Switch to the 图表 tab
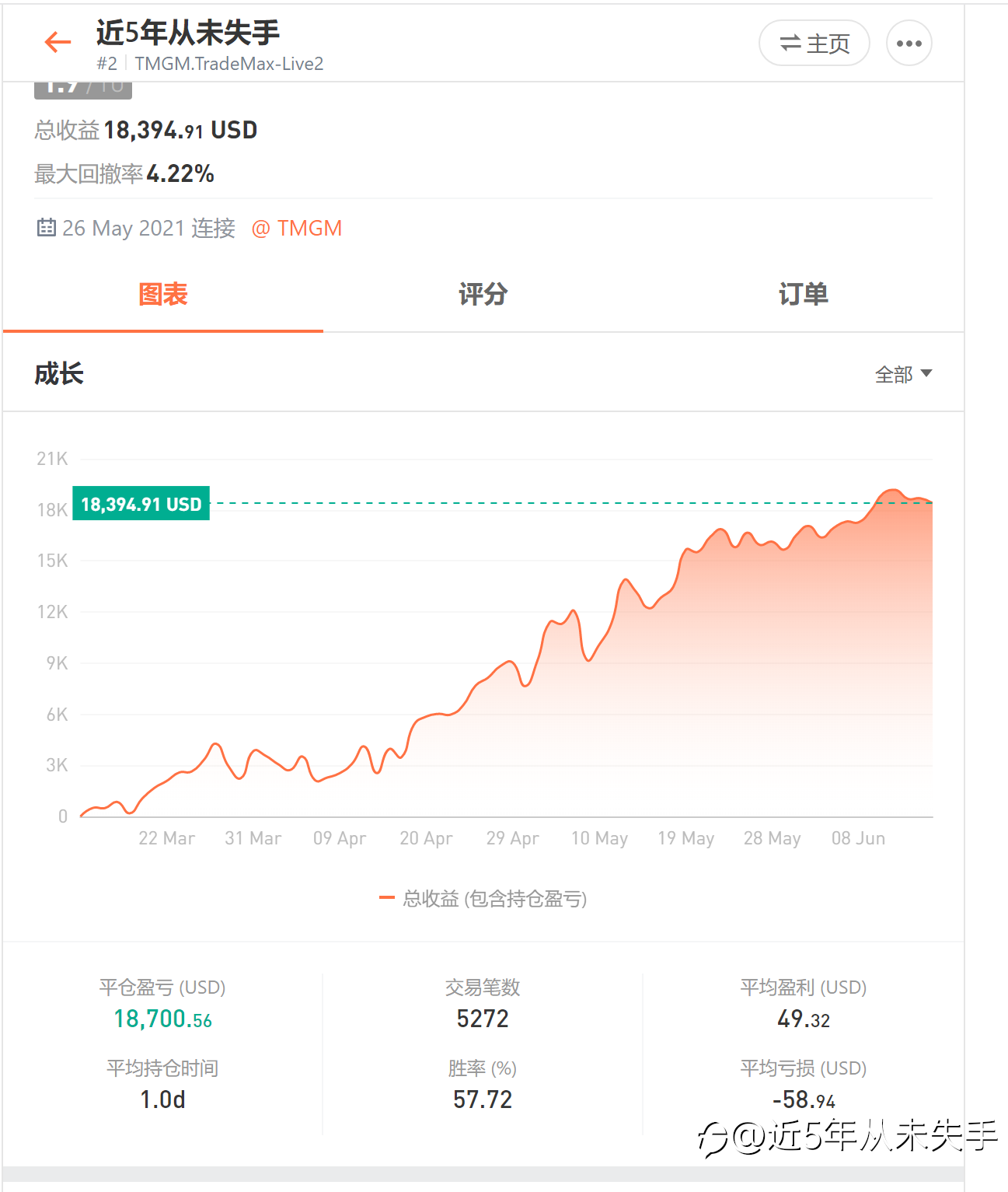This screenshot has width=1008, height=1192. point(163,295)
